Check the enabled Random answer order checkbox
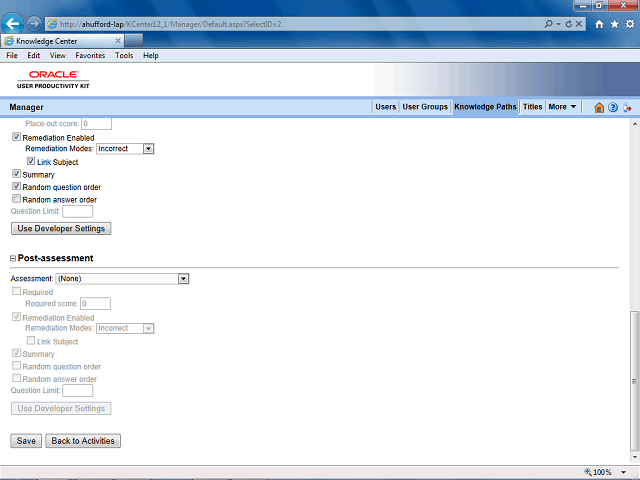 16,199
